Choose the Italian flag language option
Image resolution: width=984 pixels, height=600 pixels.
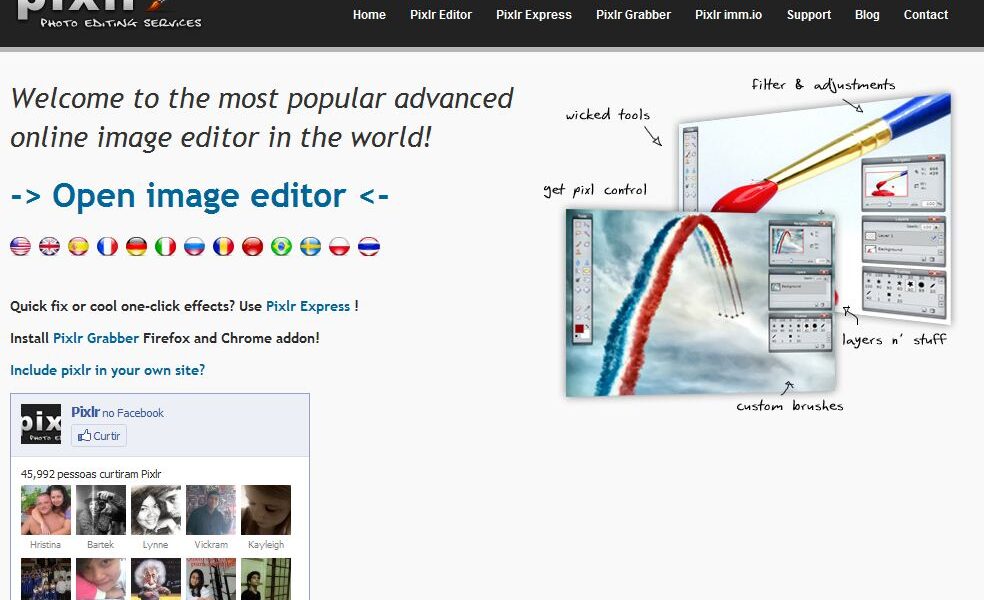(x=166, y=246)
